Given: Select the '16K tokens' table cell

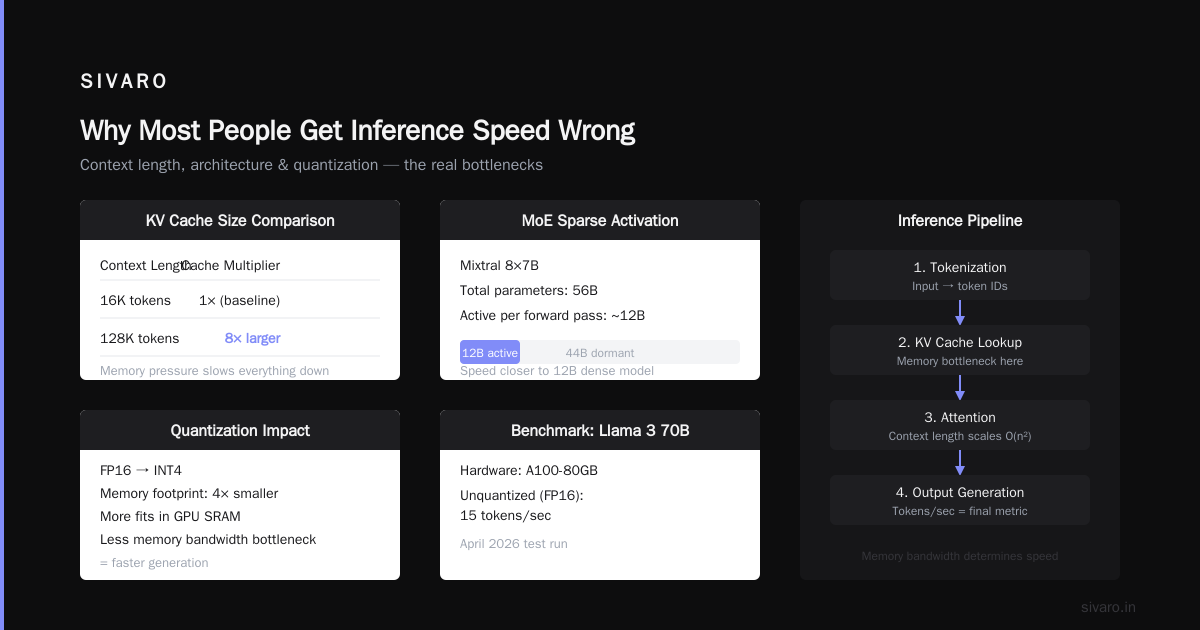Looking at the screenshot, I should (x=135, y=300).
